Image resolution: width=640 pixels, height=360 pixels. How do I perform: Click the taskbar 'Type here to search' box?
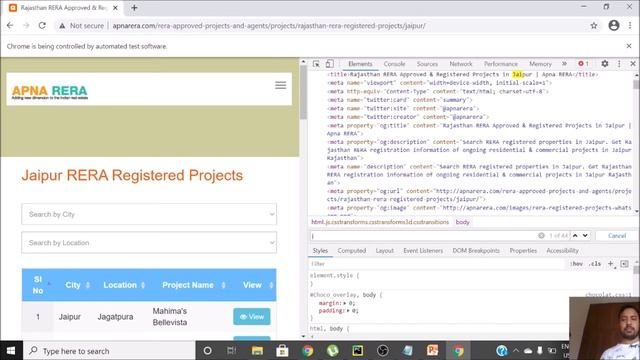pos(109,351)
